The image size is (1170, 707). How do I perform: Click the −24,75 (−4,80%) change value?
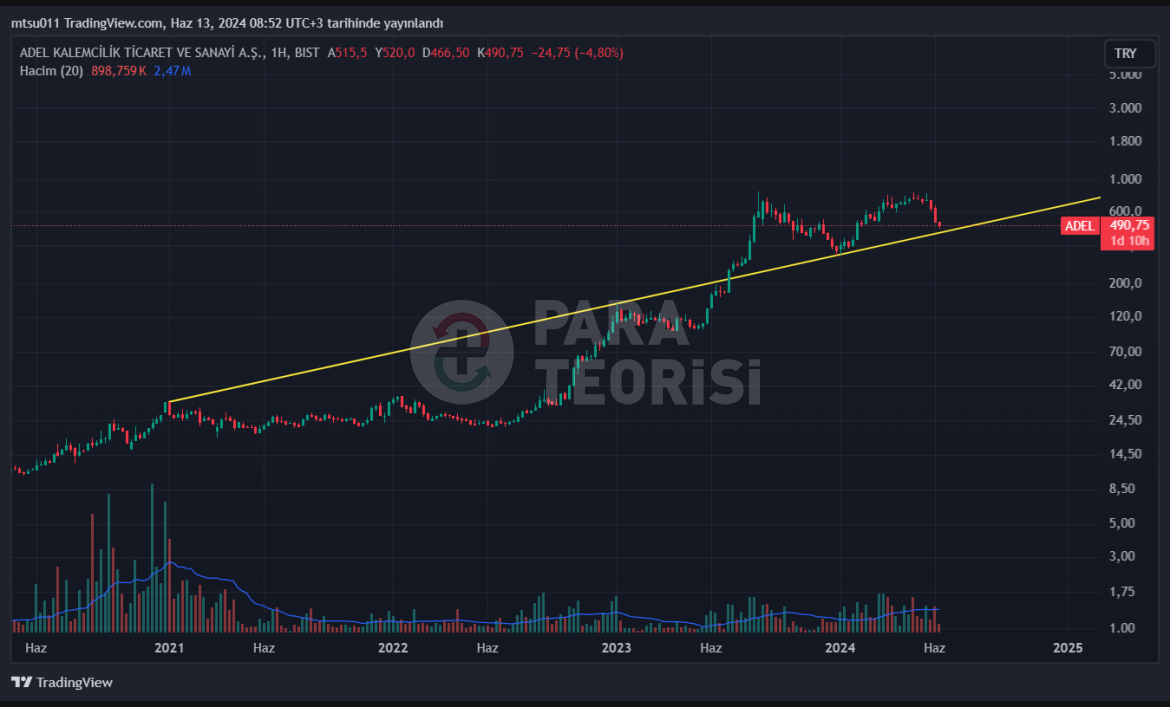pyautogui.click(x=577, y=52)
